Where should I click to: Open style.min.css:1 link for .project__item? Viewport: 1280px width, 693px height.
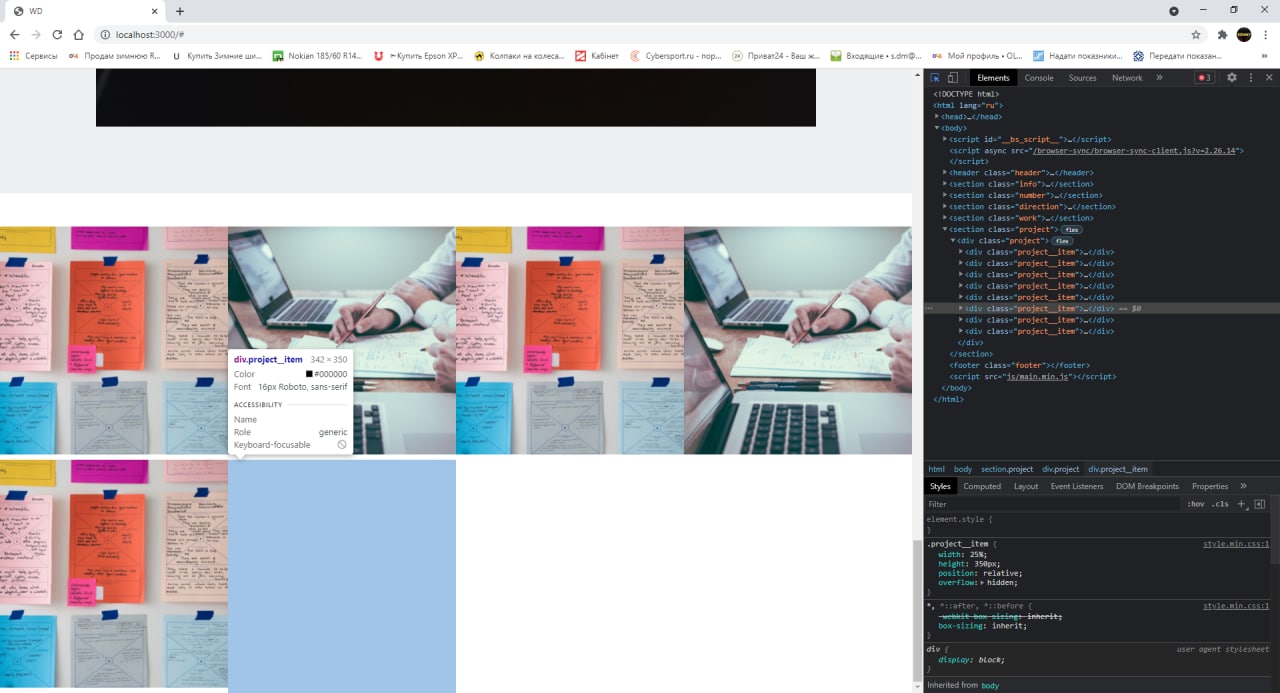coord(1235,544)
